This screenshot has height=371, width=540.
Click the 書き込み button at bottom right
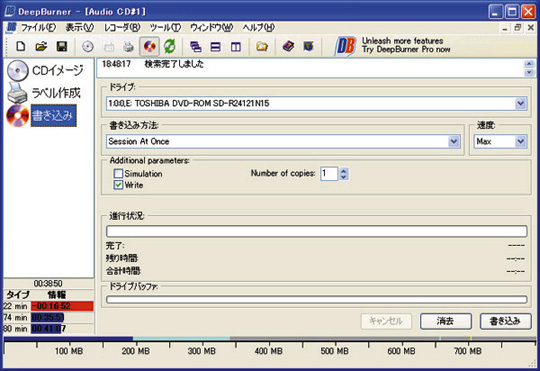(x=505, y=321)
